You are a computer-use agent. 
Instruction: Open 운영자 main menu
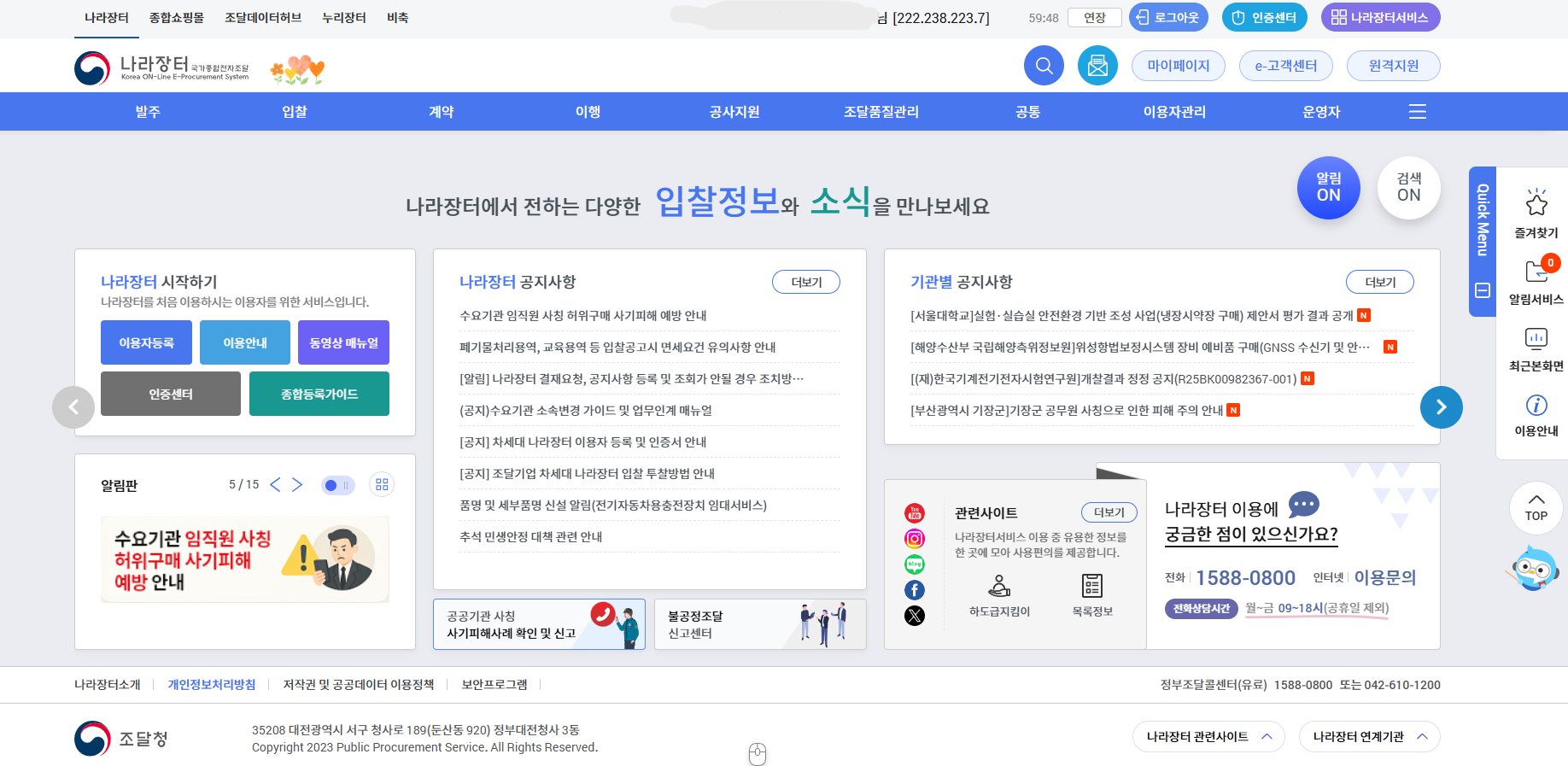tap(1322, 112)
